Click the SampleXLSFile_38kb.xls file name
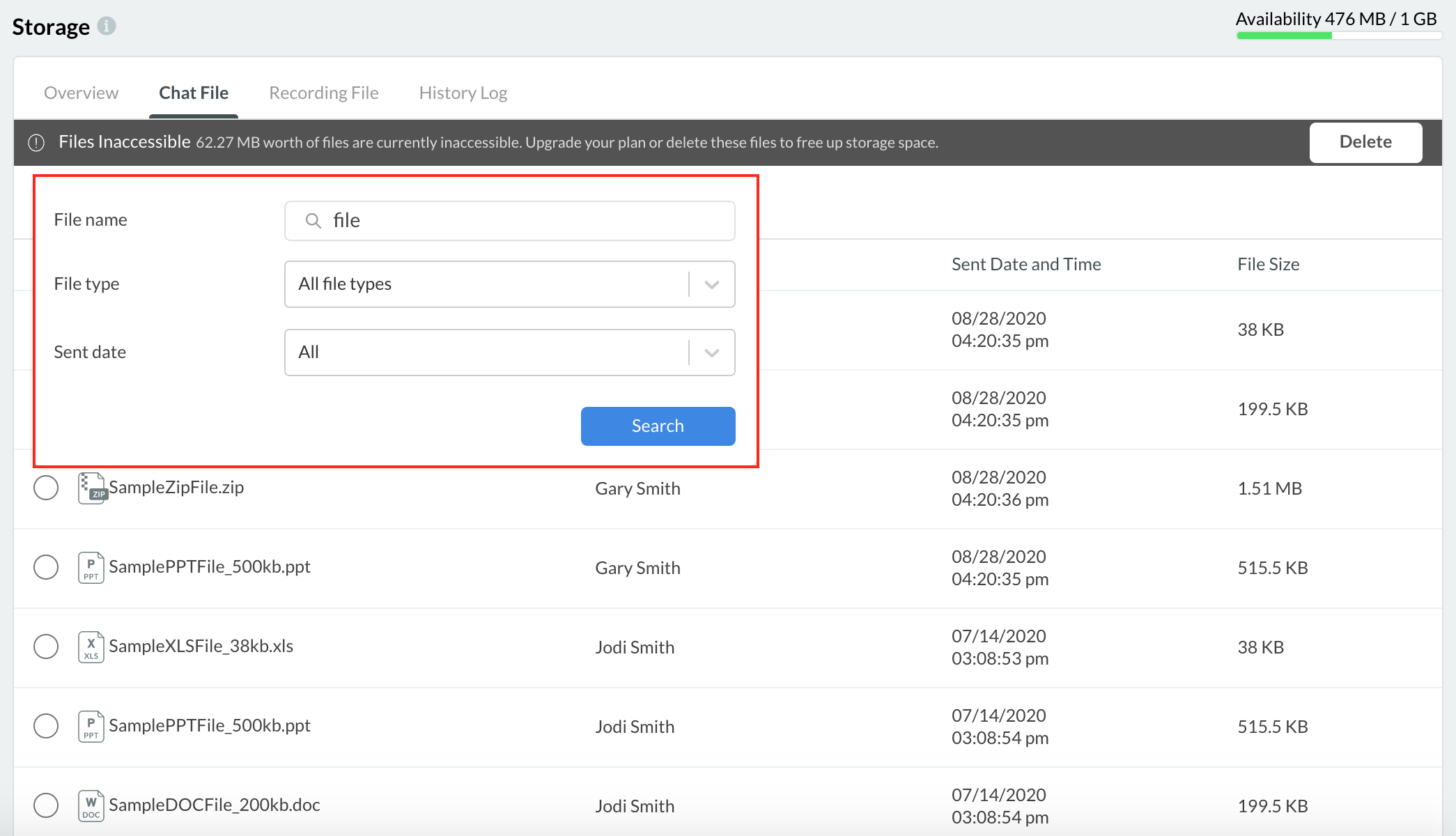Image resolution: width=1456 pixels, height=836 pixels. pos(201,647)
